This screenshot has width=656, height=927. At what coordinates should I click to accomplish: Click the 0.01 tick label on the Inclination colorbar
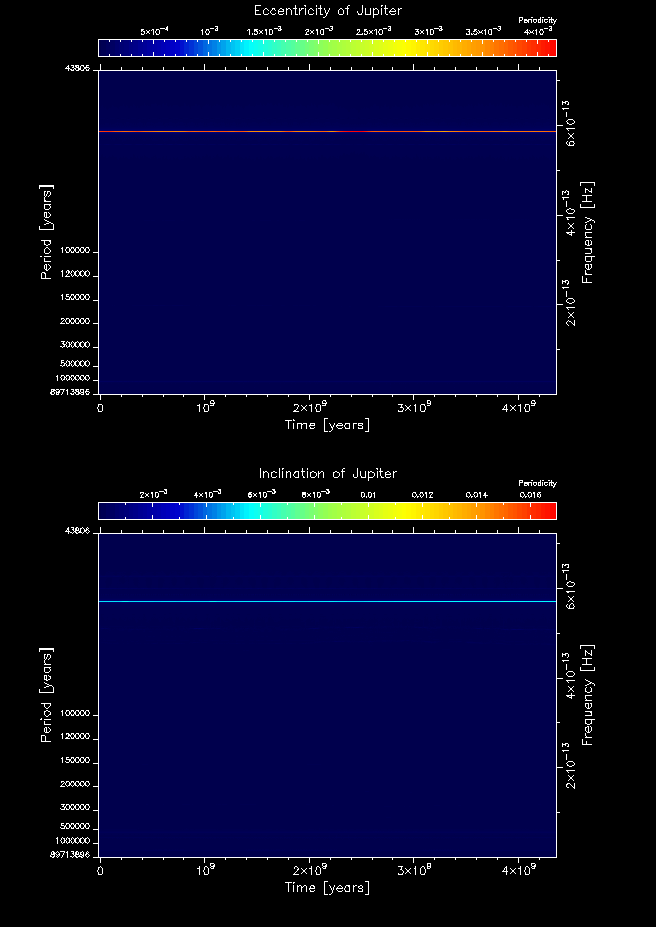(368, 495)
